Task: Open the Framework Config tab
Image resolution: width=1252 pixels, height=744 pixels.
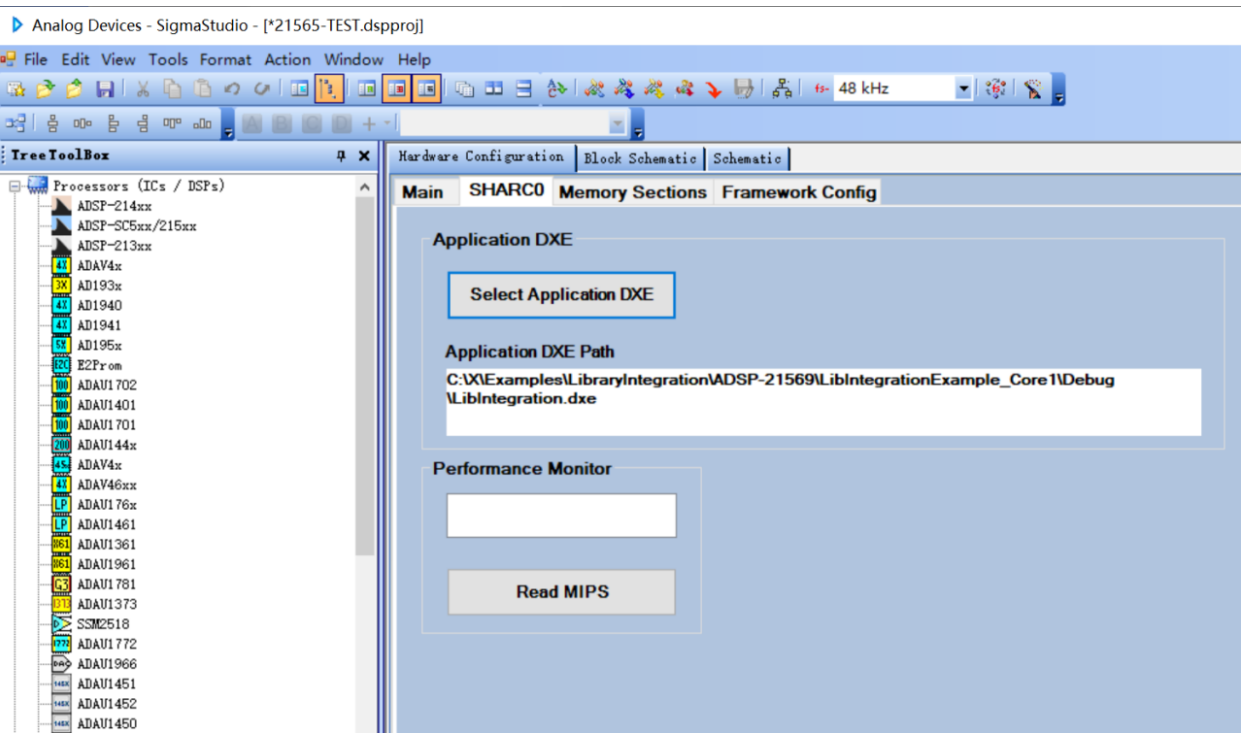Action: coord(799,192)
